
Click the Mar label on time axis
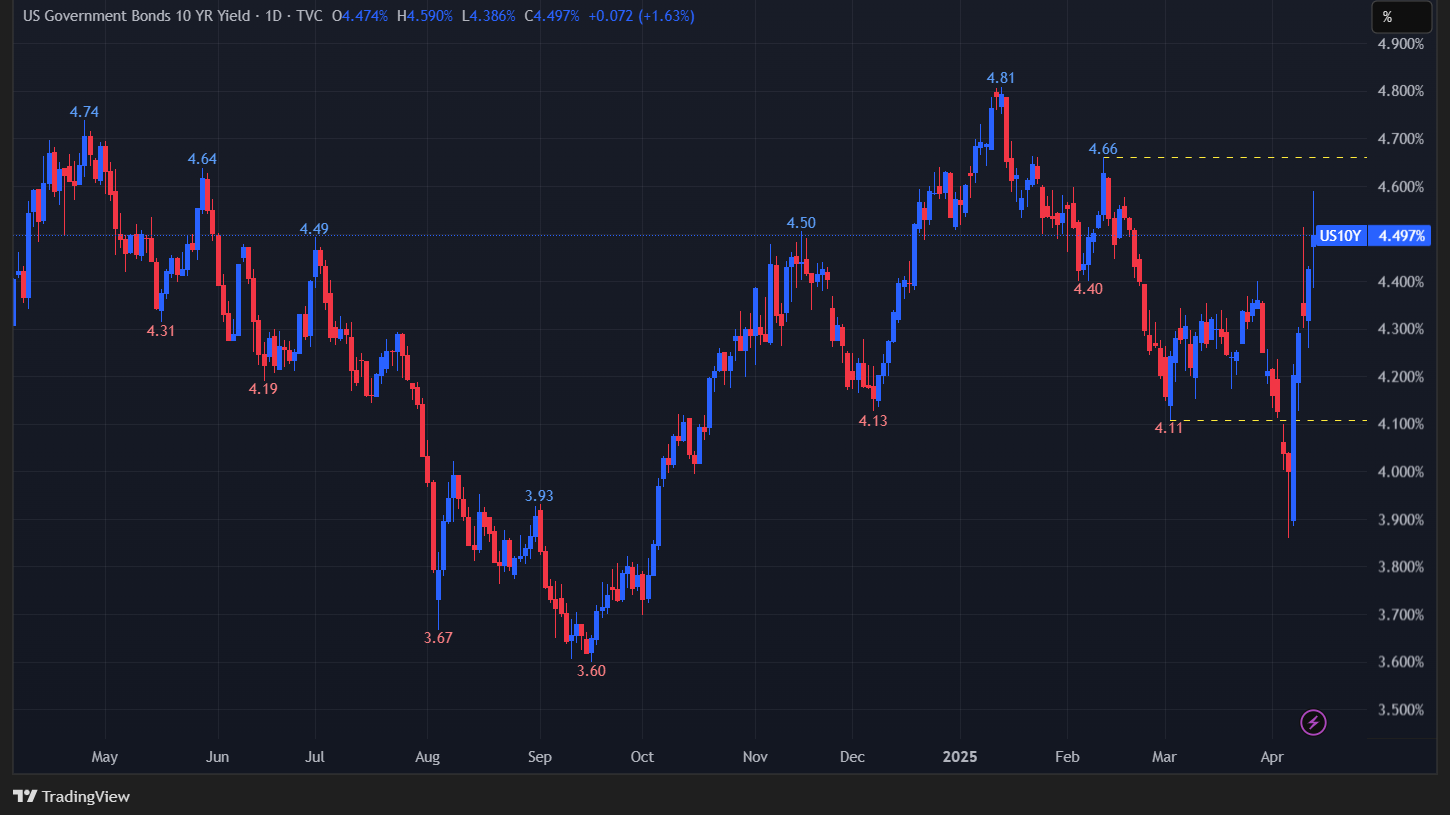pyautogui.click(x=1166, y=757)
